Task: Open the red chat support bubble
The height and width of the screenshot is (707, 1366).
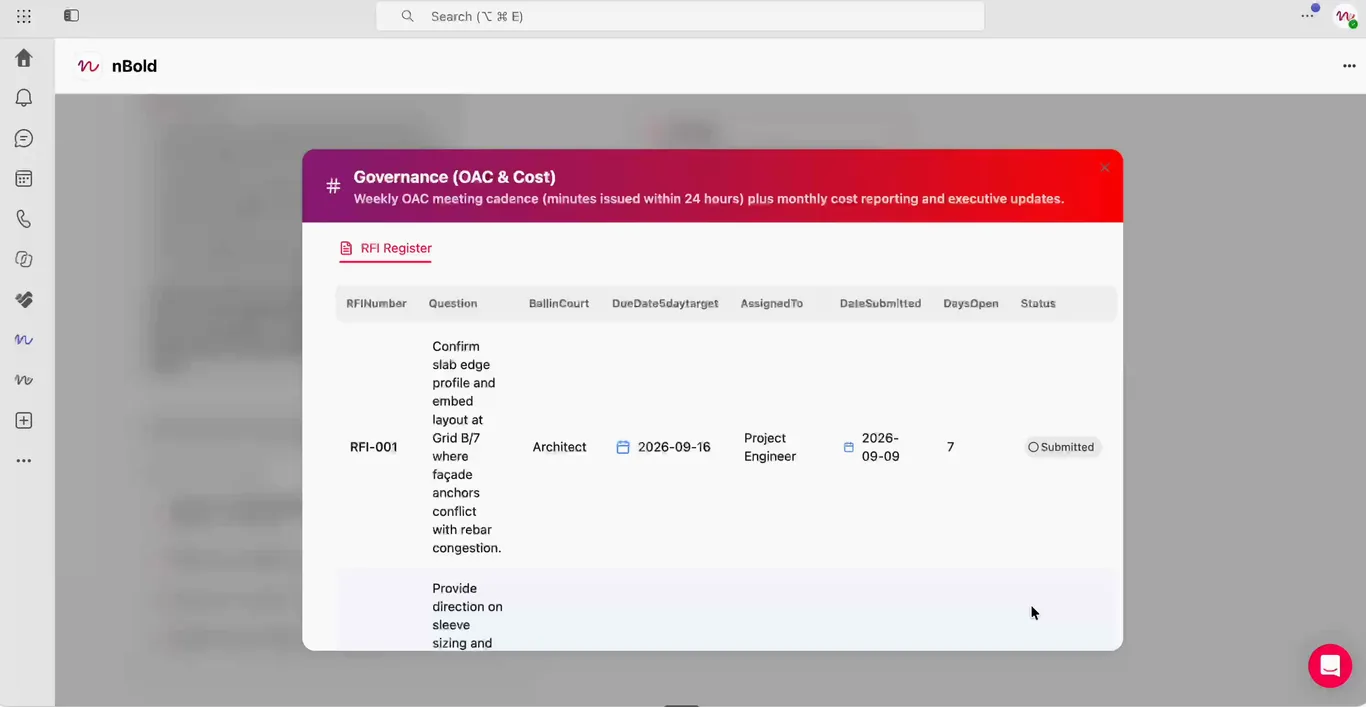Action: click(1330, 666)
